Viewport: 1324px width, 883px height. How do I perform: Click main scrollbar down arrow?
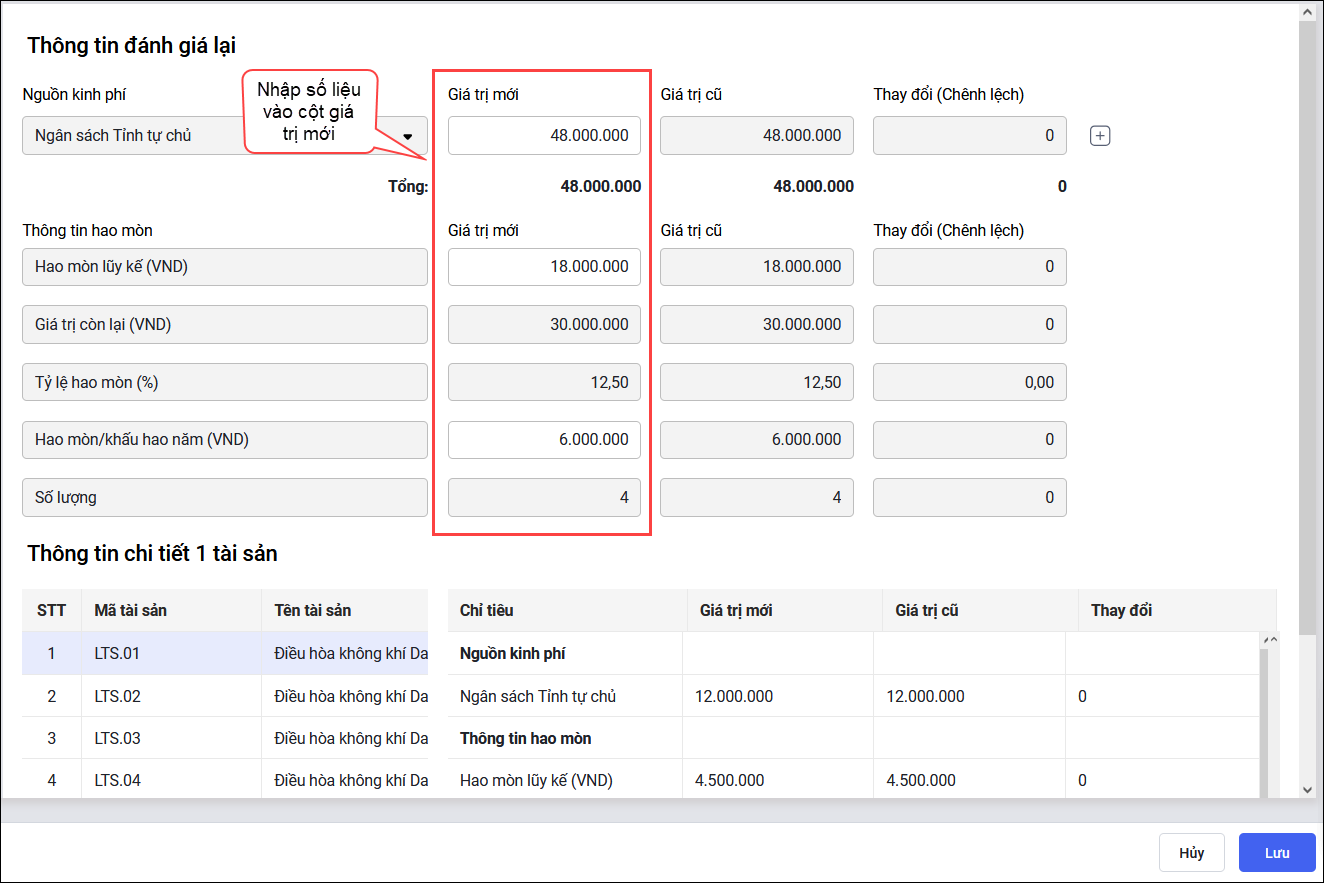coord(1307,789)
